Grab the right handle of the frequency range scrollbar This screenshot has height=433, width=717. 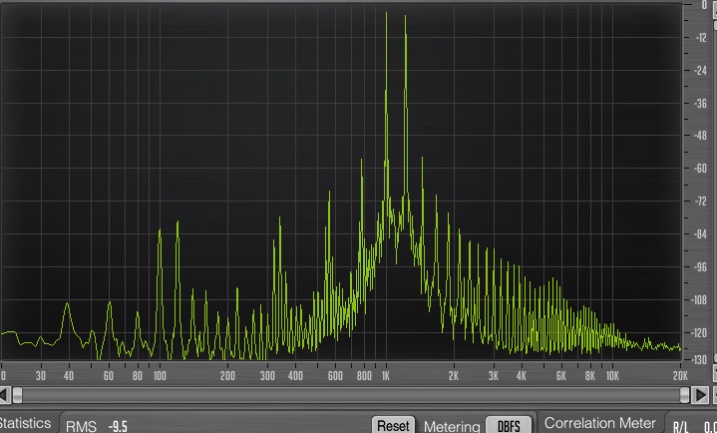pyautogui.click(x=685, y=395)
